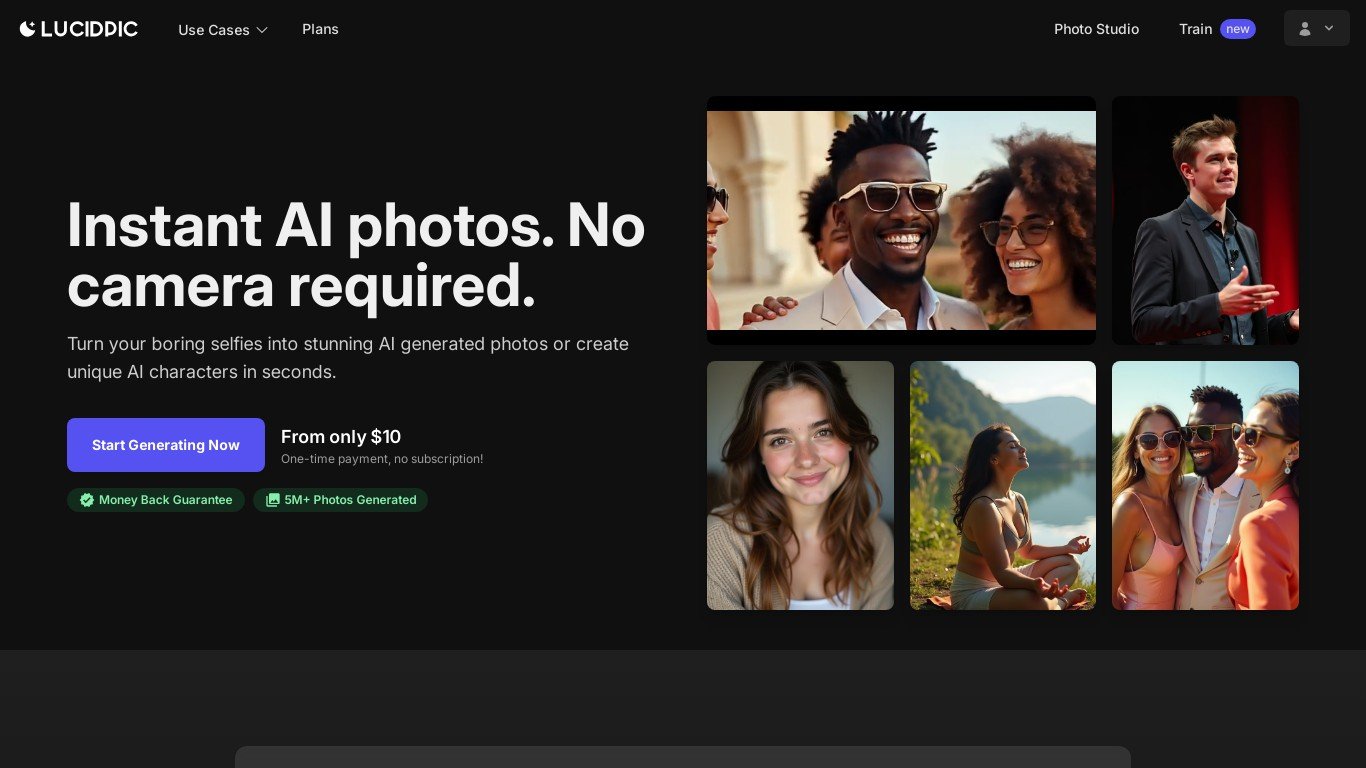Expand the Use Cases dropdown
Image resolution: width=1366 pixels, height=768 pixels.
223,30
